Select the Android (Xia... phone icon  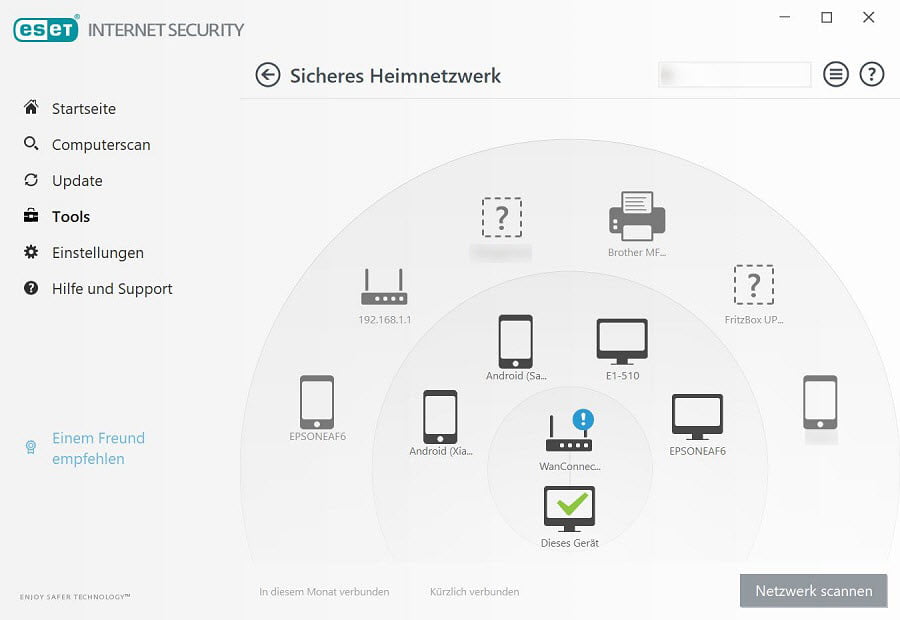pos(440,417)
